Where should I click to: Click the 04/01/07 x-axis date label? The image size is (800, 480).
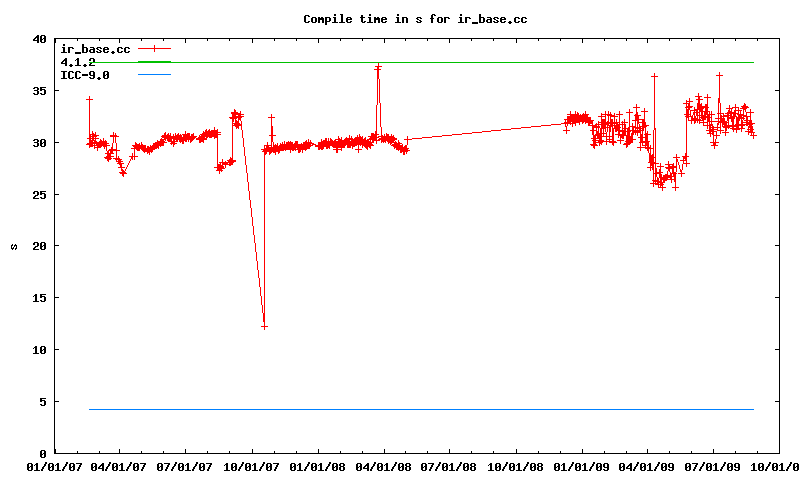[x=121, y=466]
